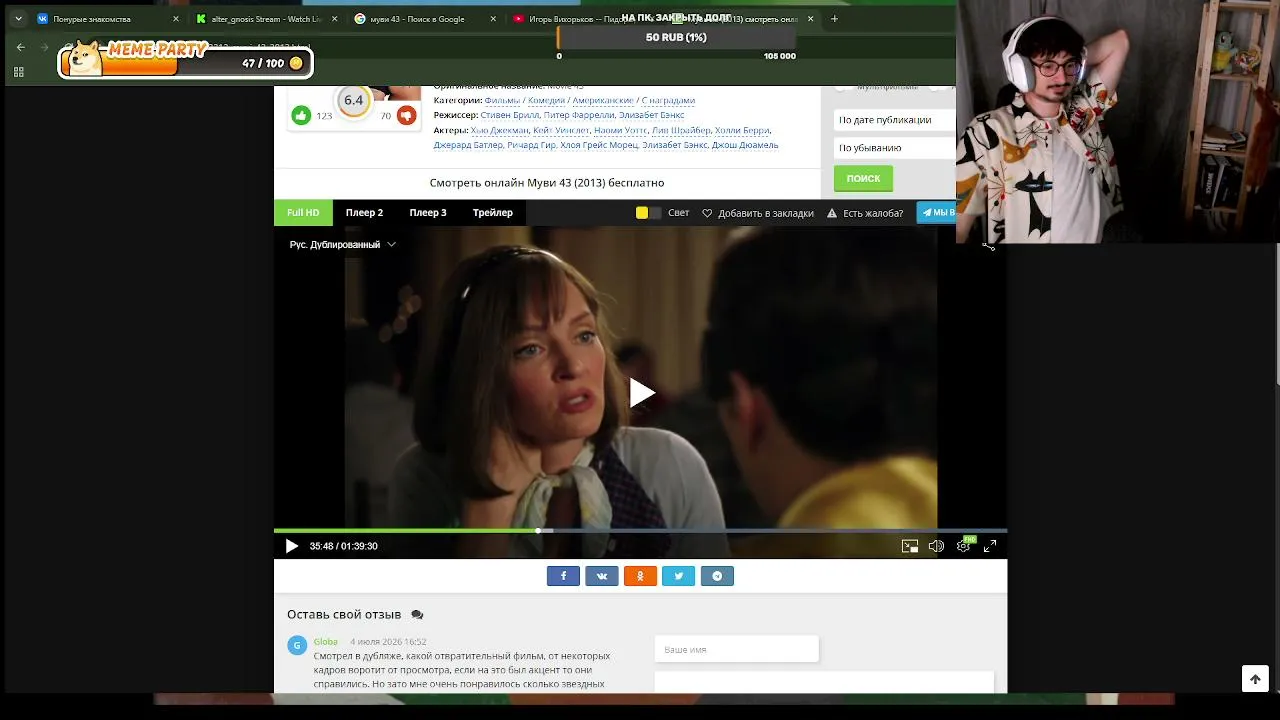Click the 6.4 rating circle
Screen dimensions: 1280x720
pyautogui.click(x=353, y=101)
